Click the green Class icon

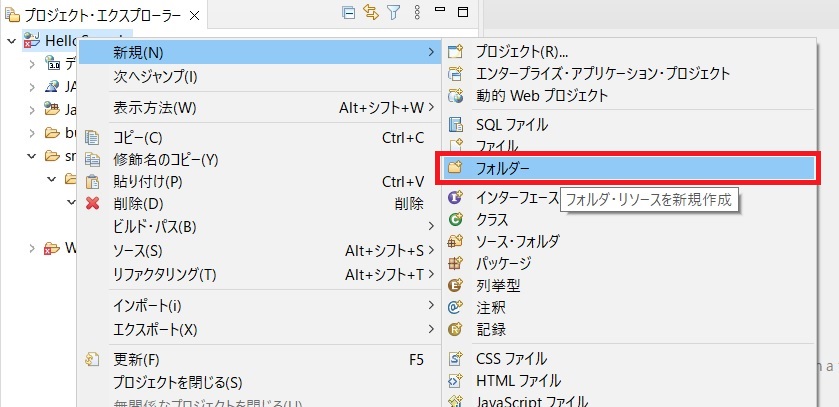click(x=456, y=219)
